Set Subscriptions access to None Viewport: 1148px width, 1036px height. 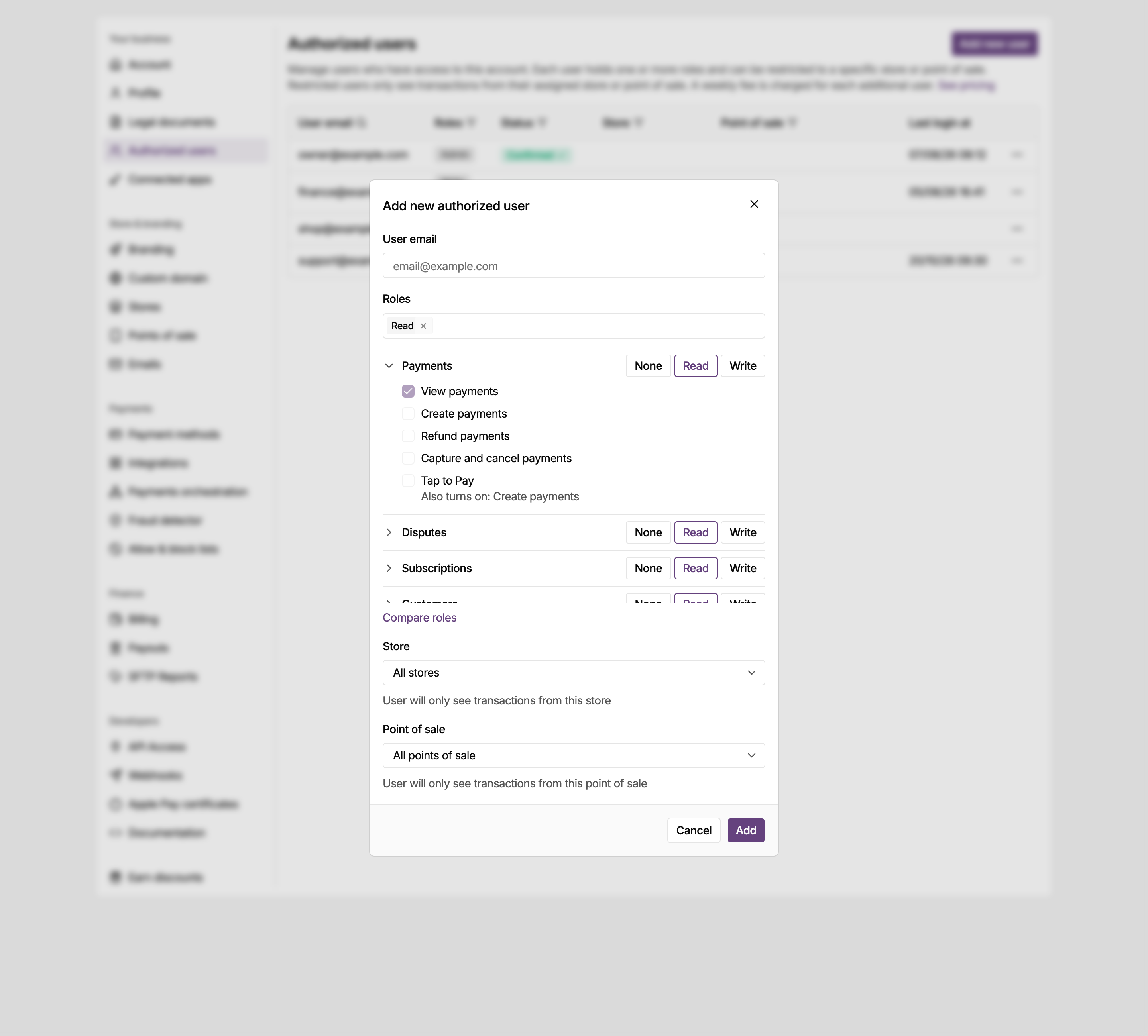648,568
